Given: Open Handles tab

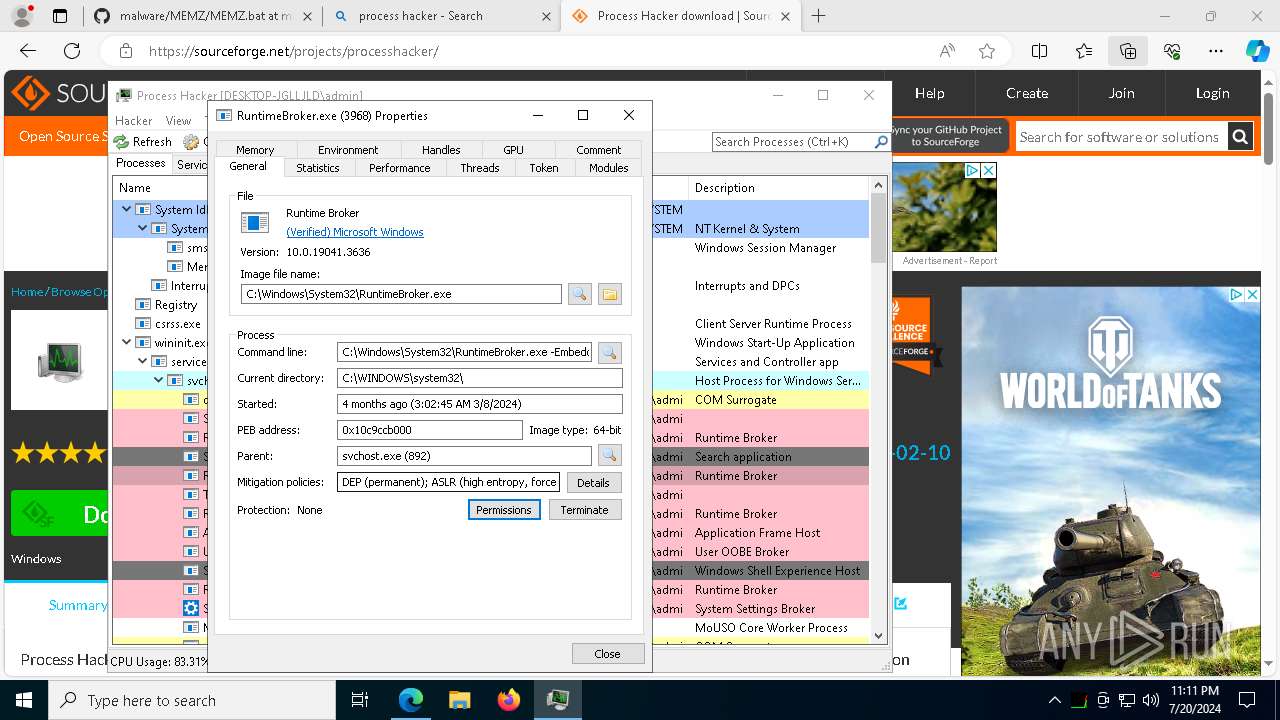Looking at the screenshot, I should (x=441, y=150).
